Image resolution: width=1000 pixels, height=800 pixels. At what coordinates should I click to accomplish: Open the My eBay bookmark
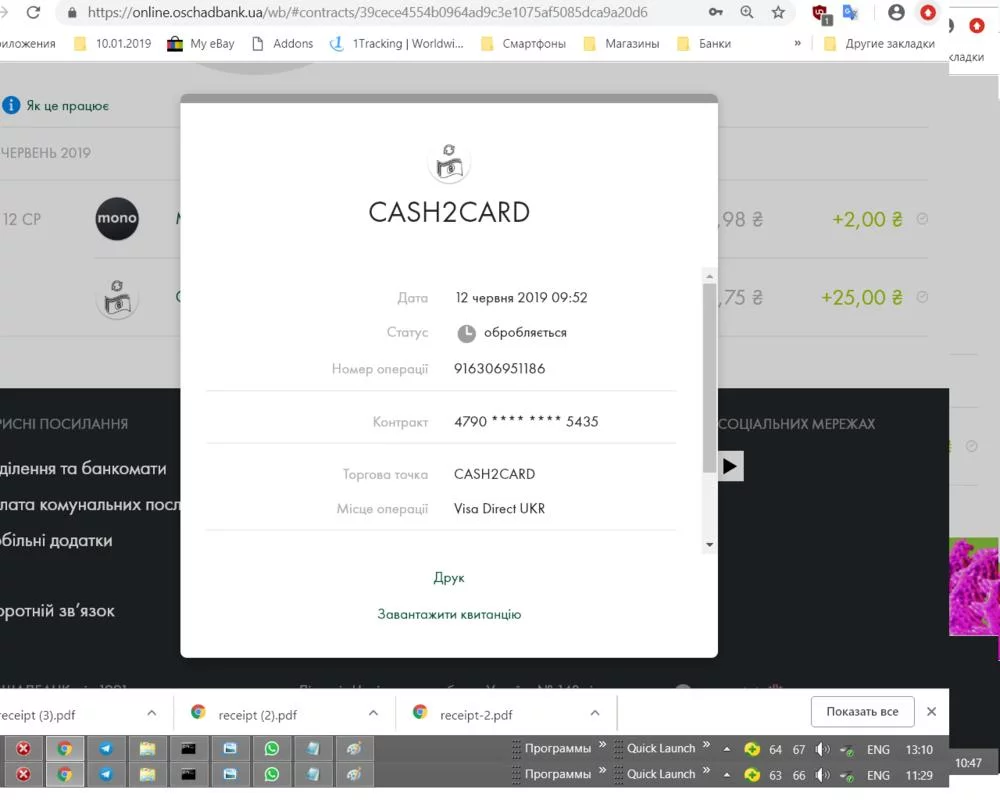[201, 43]
